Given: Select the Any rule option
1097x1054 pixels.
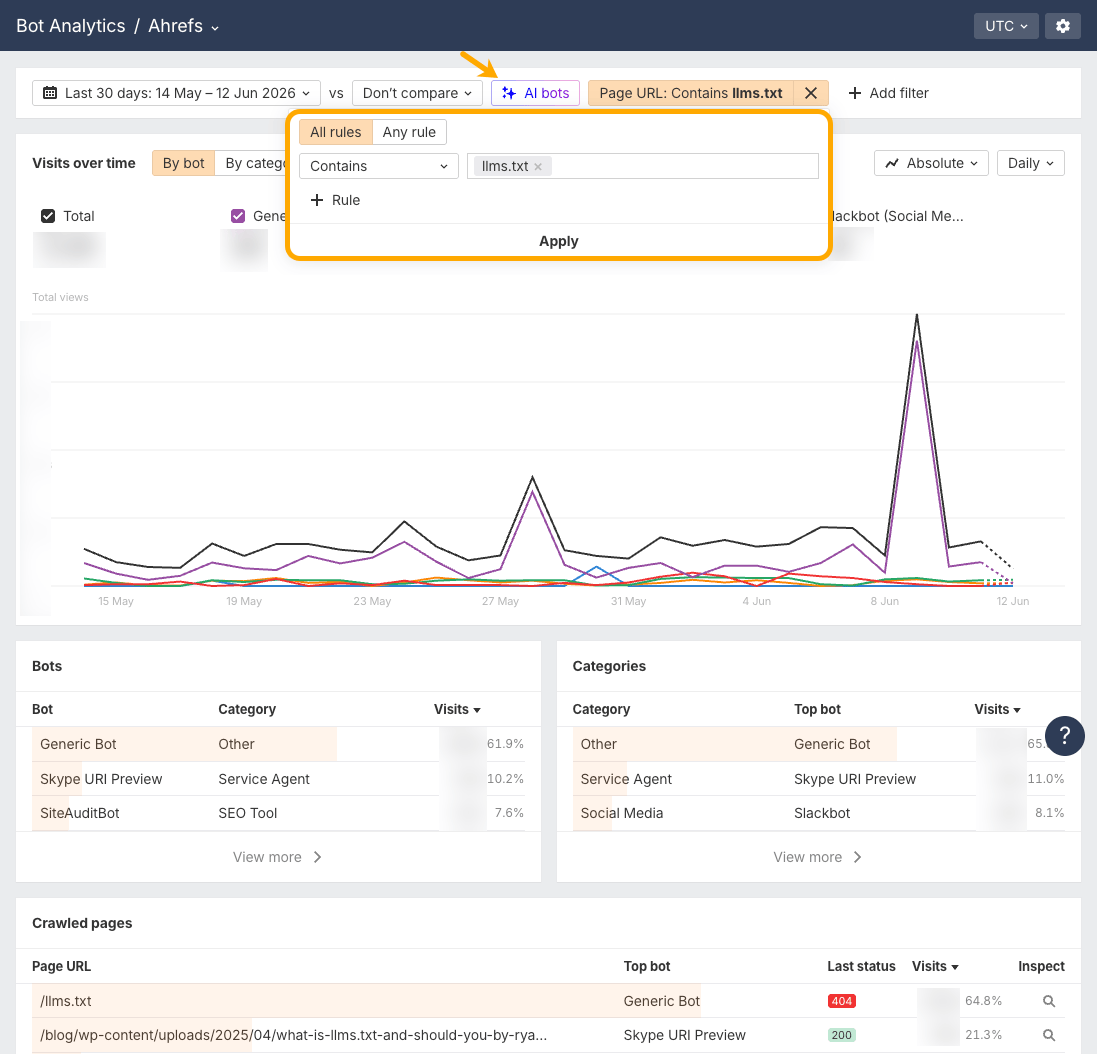Looking at the screenshot, I should (x=409, y=132).
